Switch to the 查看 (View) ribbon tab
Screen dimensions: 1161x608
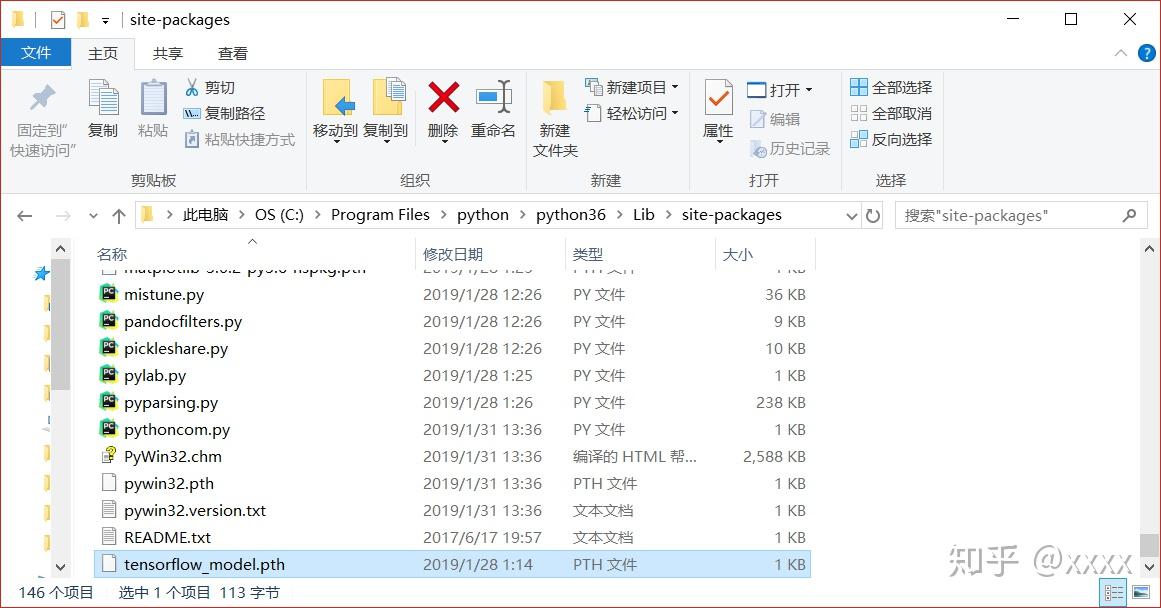tap(231, 53)
